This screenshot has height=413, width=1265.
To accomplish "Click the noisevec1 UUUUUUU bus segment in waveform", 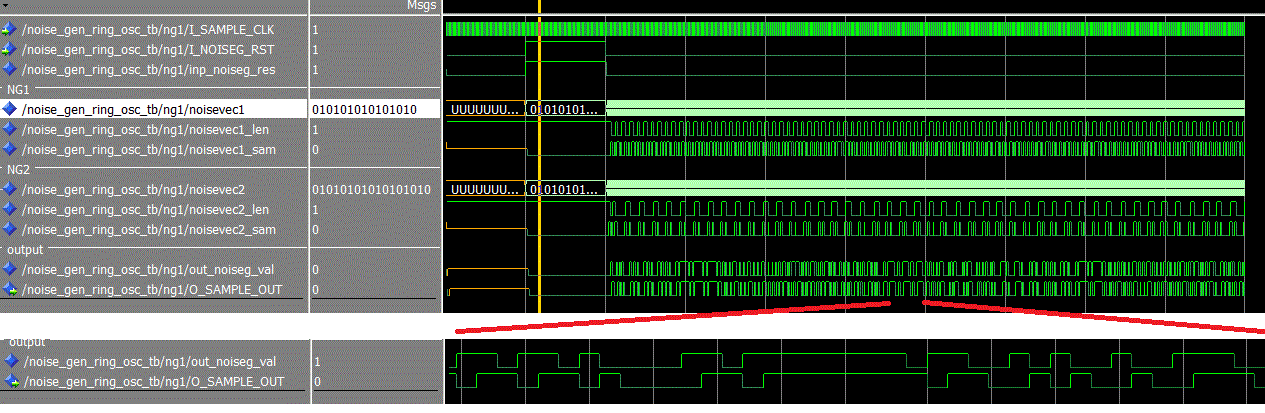I will pyautogui.click(x=485, y=108).
